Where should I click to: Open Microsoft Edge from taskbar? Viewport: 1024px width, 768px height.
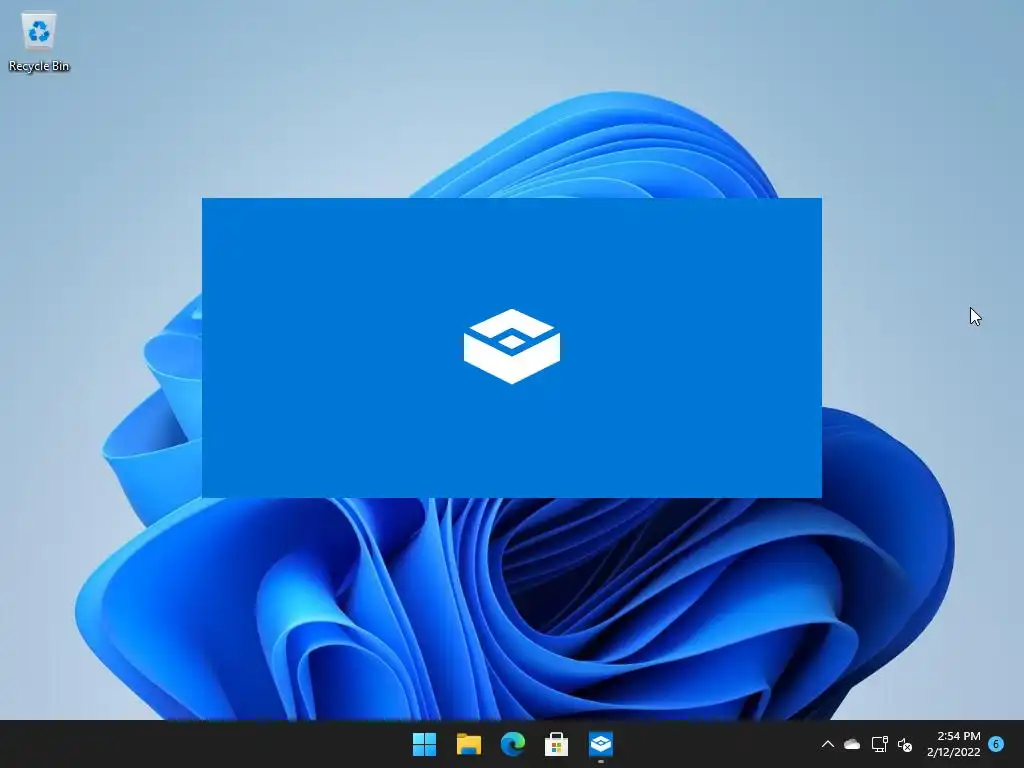[513, 744]
